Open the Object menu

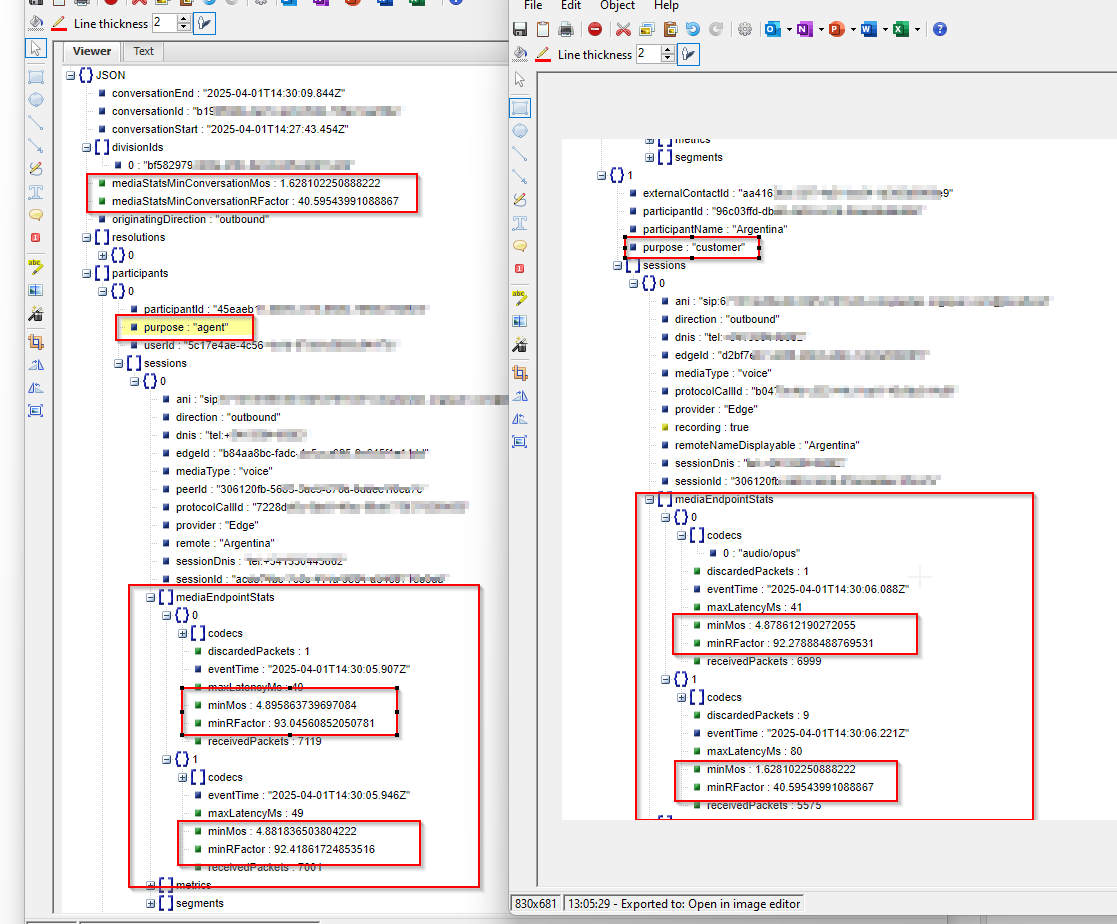617,6
